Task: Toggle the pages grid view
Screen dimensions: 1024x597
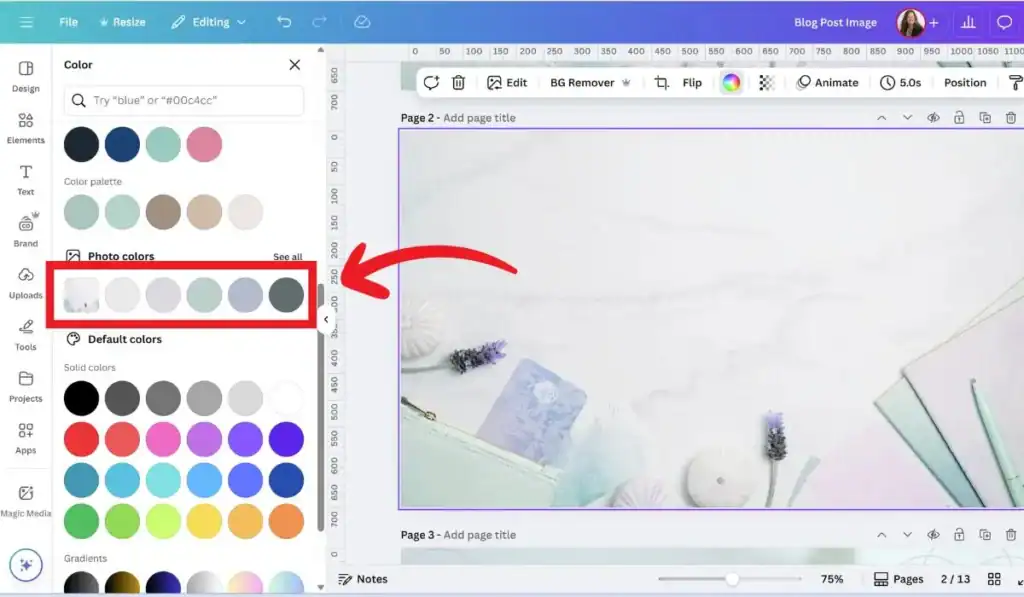Action: [x=995, y=579]
